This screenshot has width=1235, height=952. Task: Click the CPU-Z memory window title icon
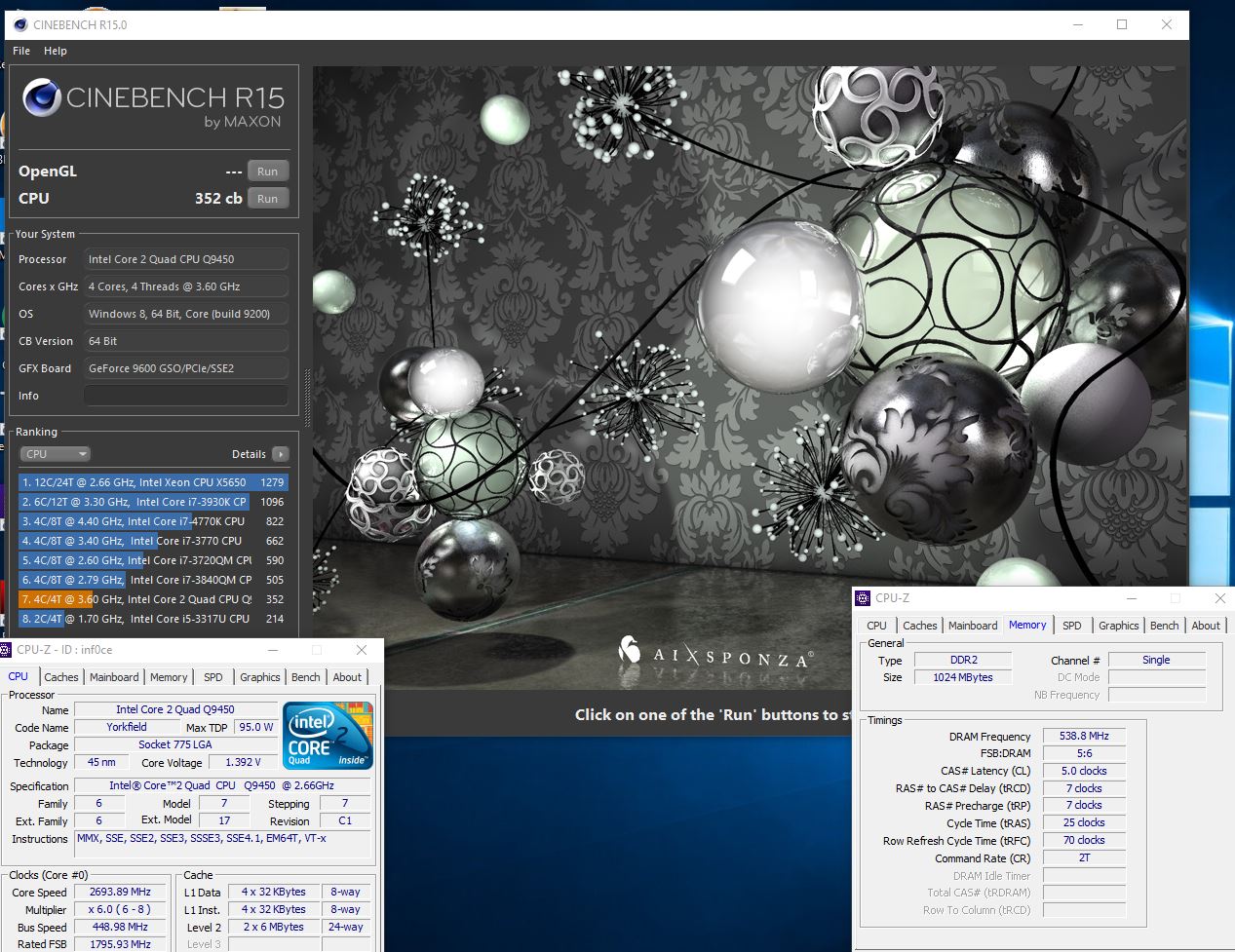[863, 598]
